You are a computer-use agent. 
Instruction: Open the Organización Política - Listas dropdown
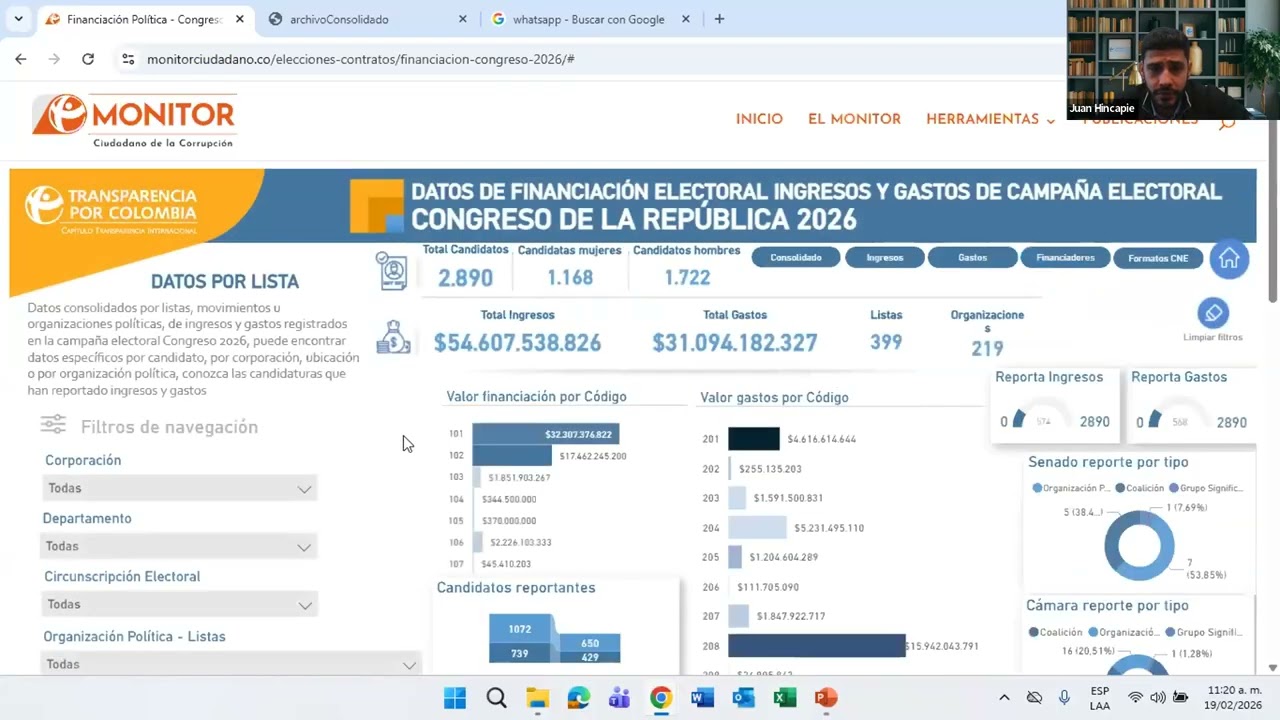pos(231,664)
